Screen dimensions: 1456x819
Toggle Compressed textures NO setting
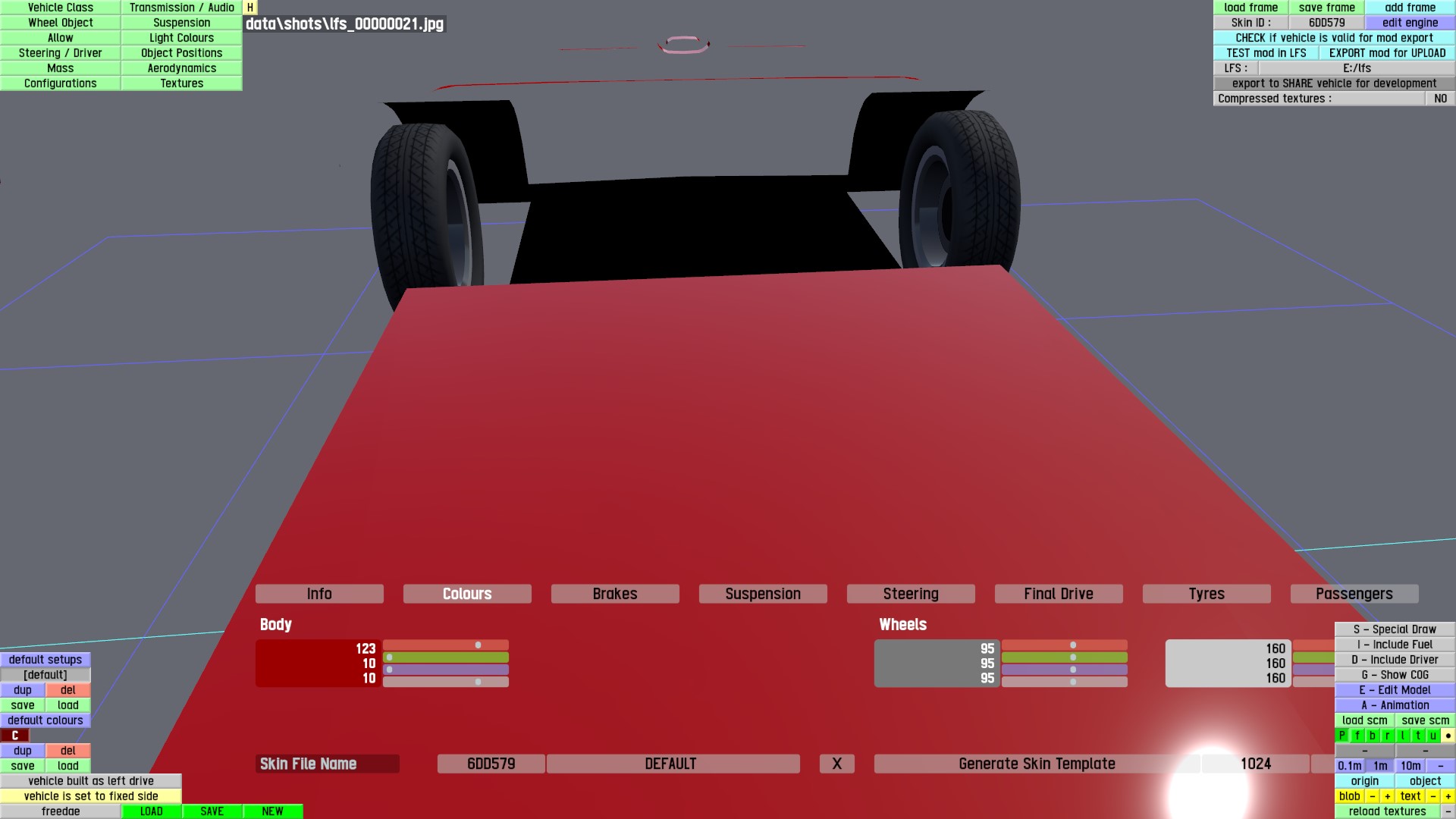pyautogui.click(x=1440, y=99)
